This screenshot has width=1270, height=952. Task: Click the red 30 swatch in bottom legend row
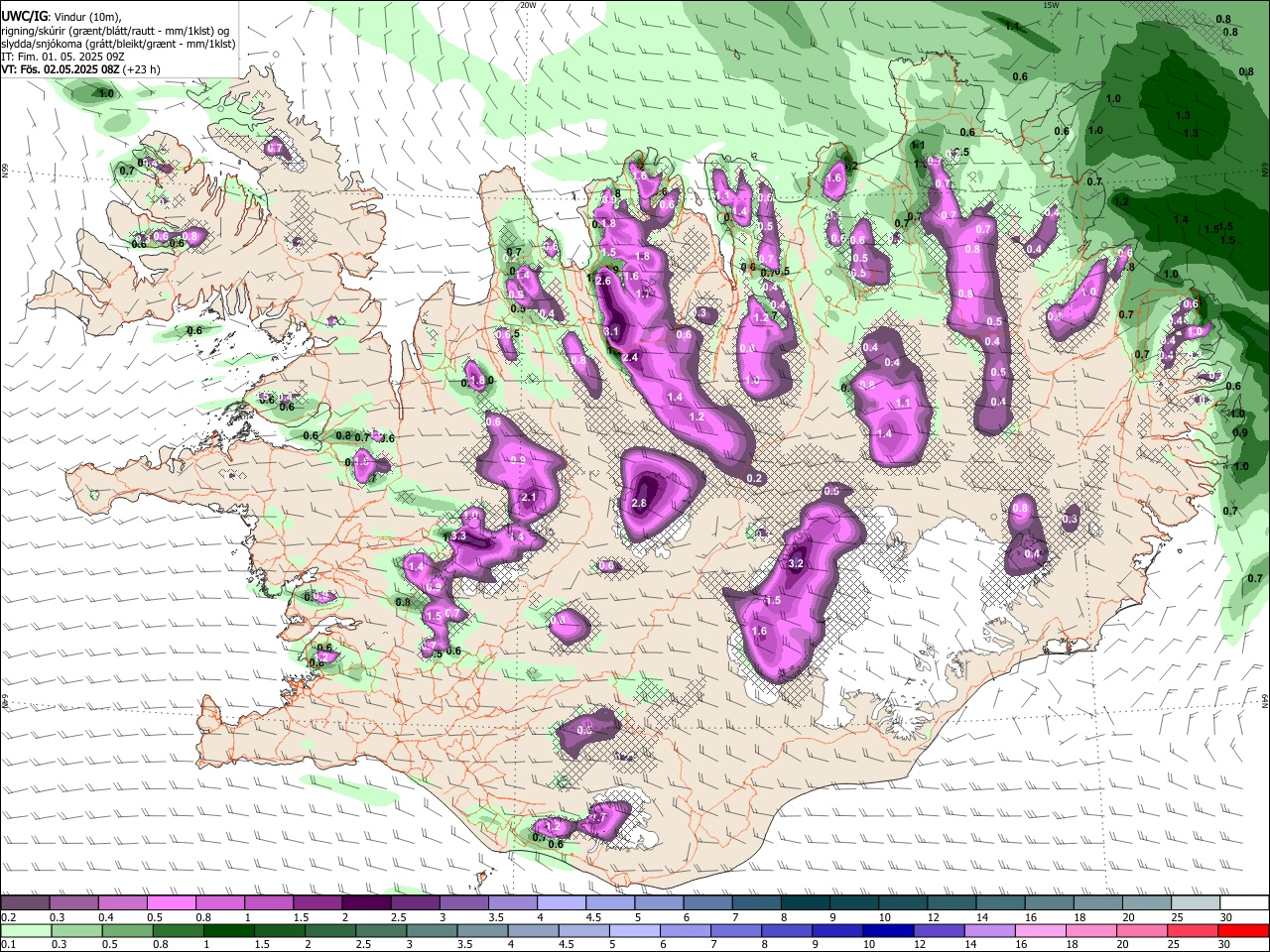click(1245, 930)
